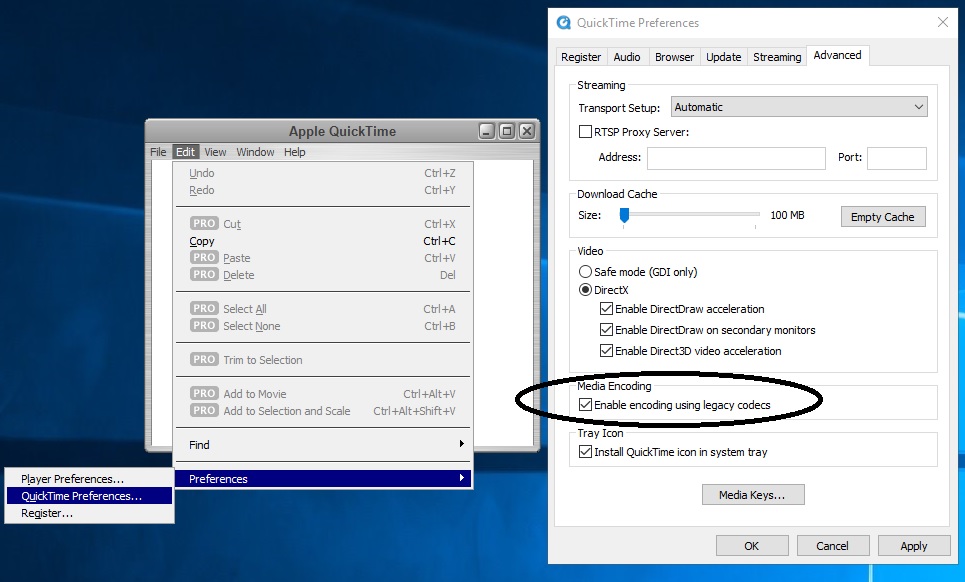Switch to the Streaming tab

777,57
